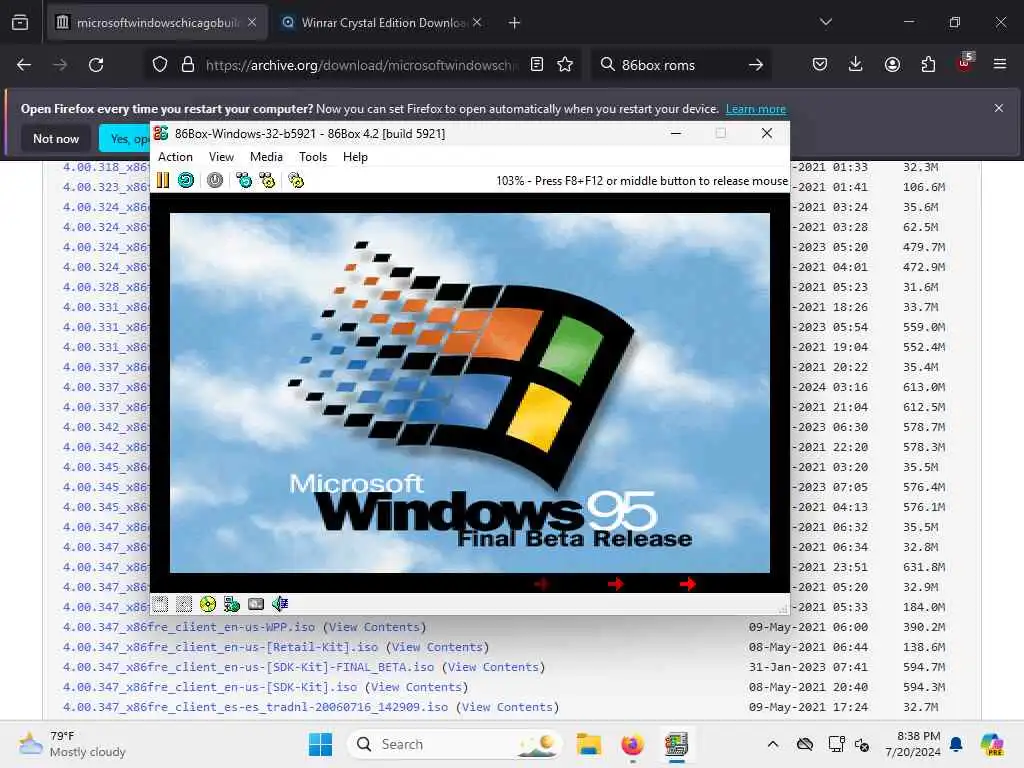Viewport: 1024px width, 768px height.
Task: Reload the archive.org page
Action: click(x=96, y=65)
